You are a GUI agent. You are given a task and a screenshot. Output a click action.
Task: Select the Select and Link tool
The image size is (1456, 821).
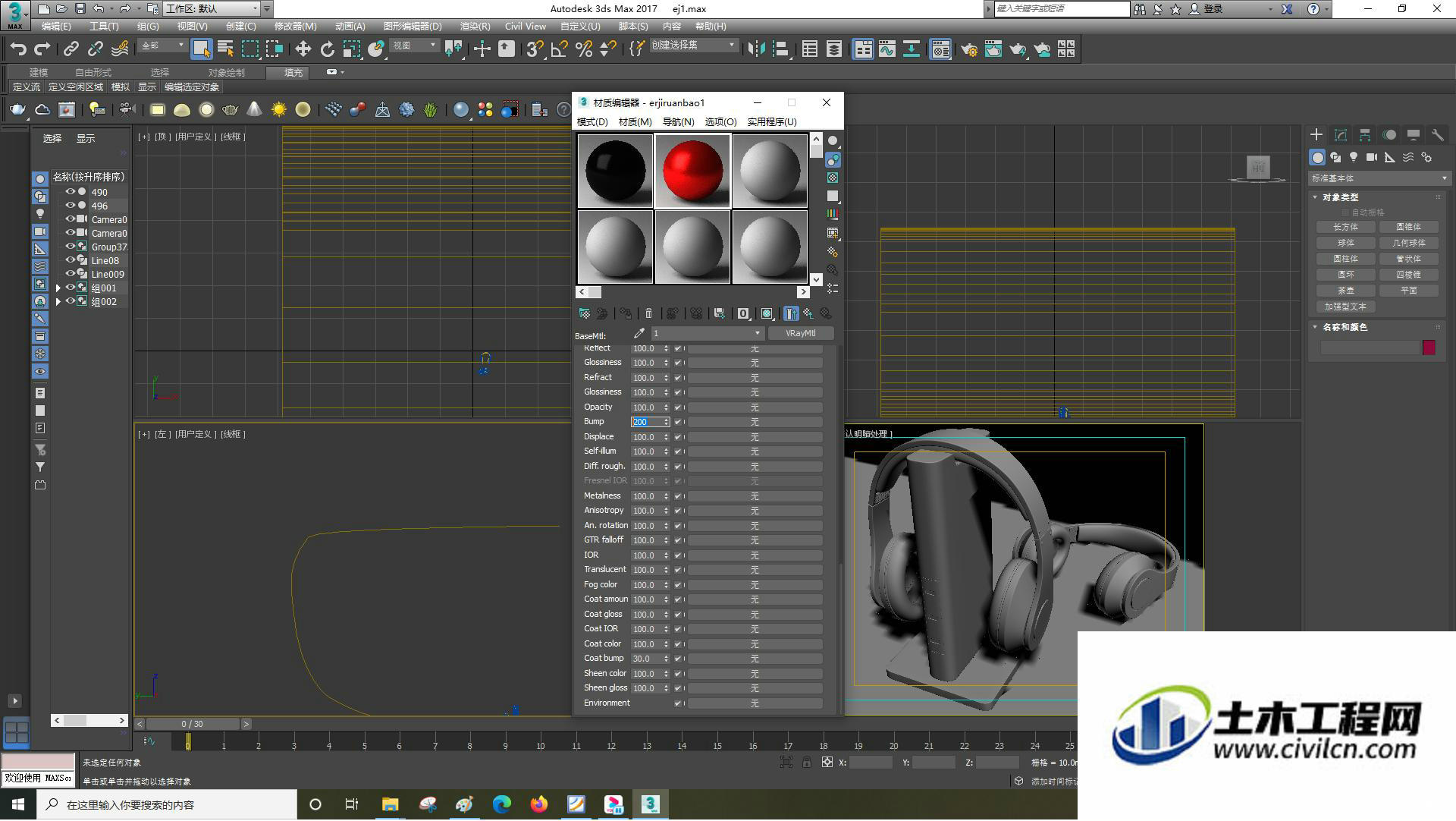tap(71, 49)
